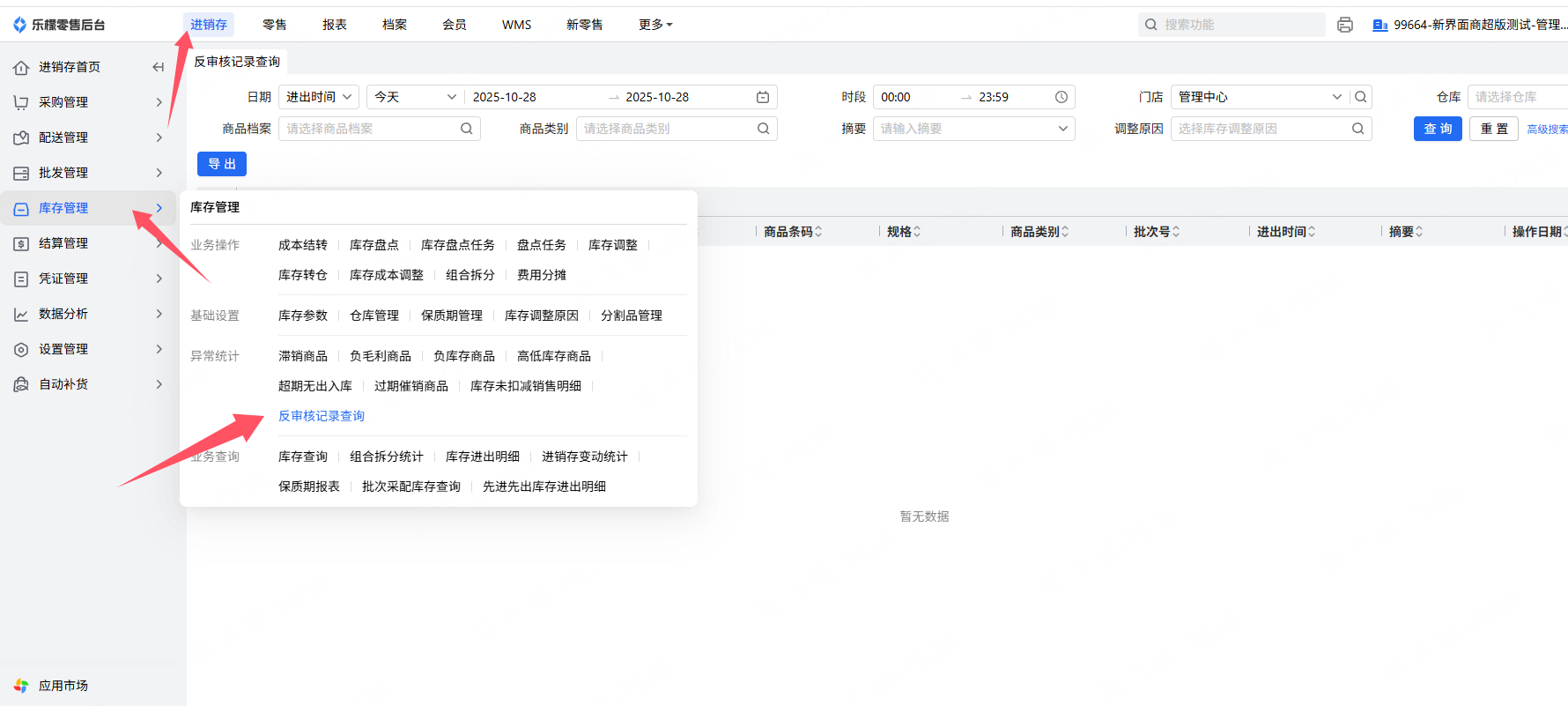Open 库存盘点 from the 库存管理 menu
This screenshot has width=1568, height=706.
click(x=374, y=245)
